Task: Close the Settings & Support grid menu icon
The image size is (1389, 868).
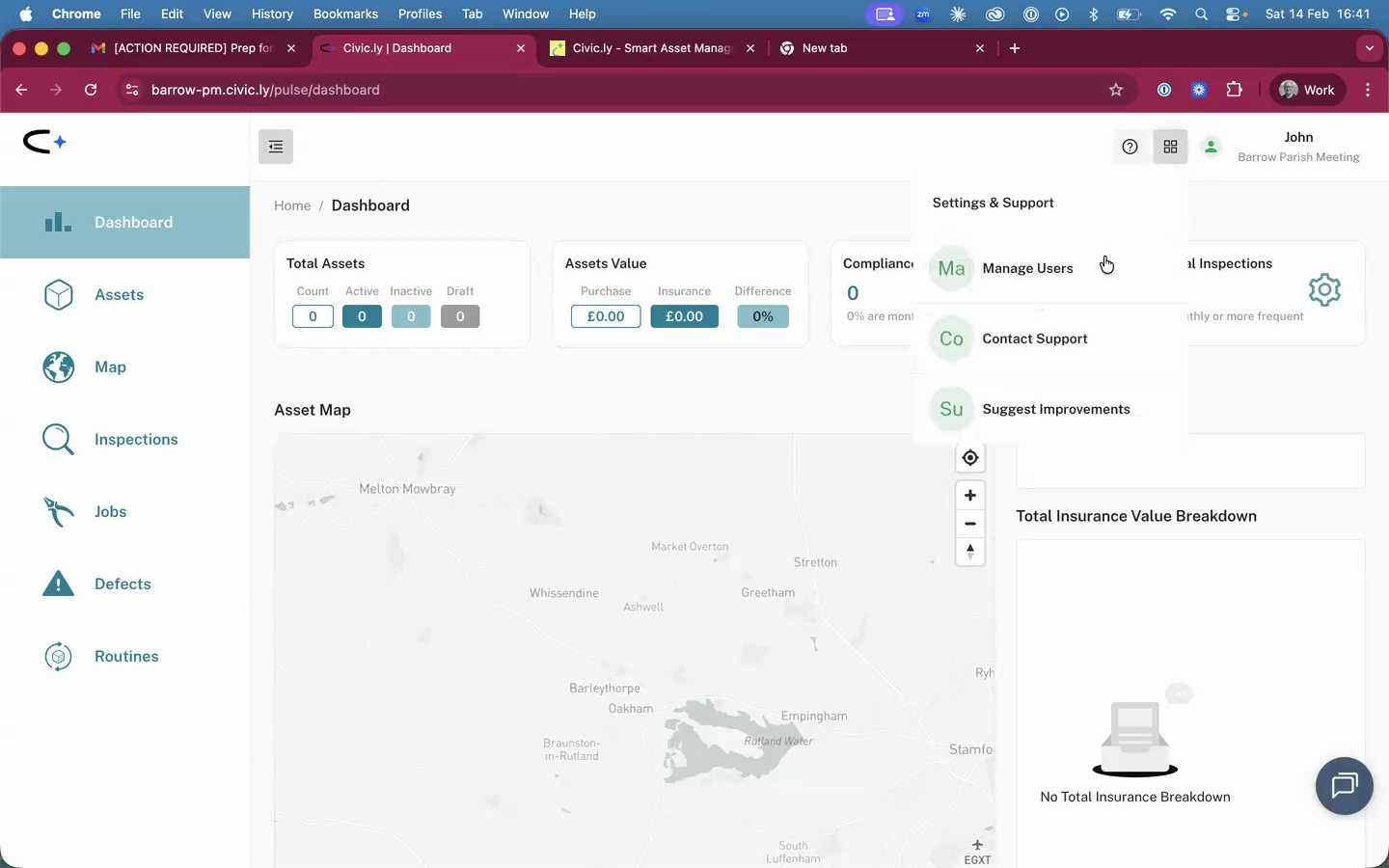Action: pos(1170,147)
